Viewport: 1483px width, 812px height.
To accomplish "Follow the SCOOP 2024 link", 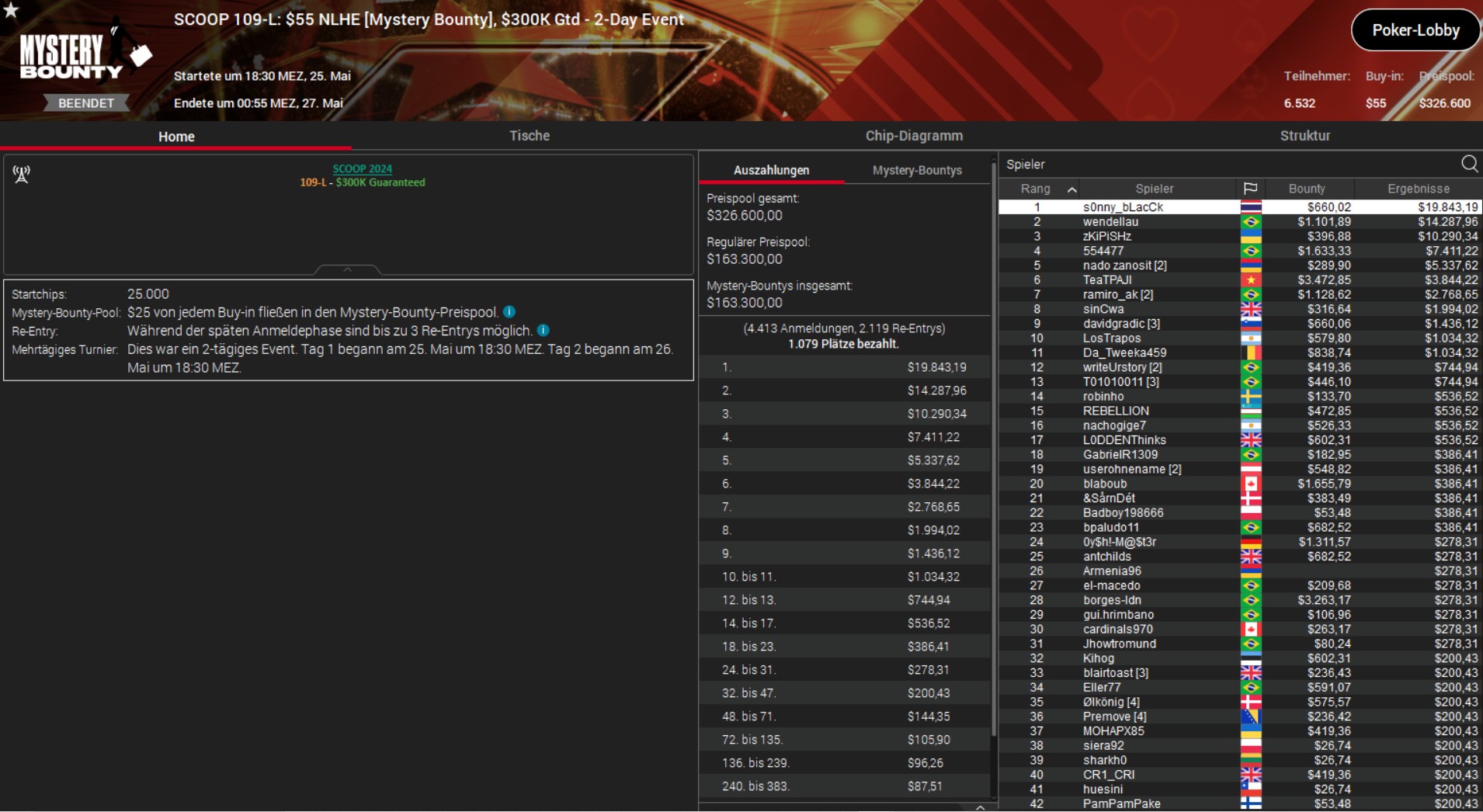I will pyautogui.click(x=362, y=168).
